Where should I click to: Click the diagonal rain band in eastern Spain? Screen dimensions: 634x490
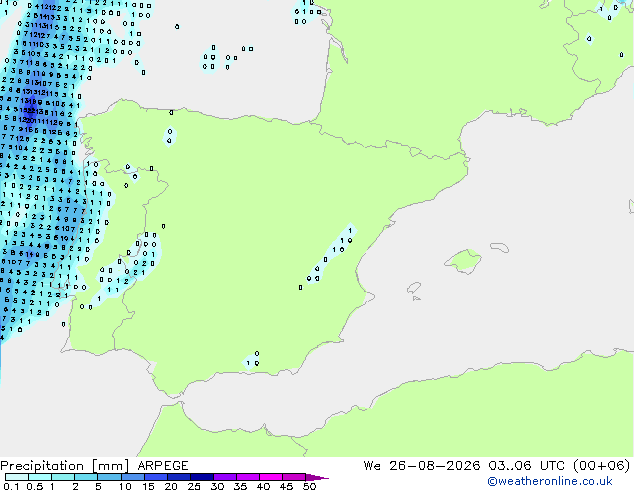[x=331, y=254]
